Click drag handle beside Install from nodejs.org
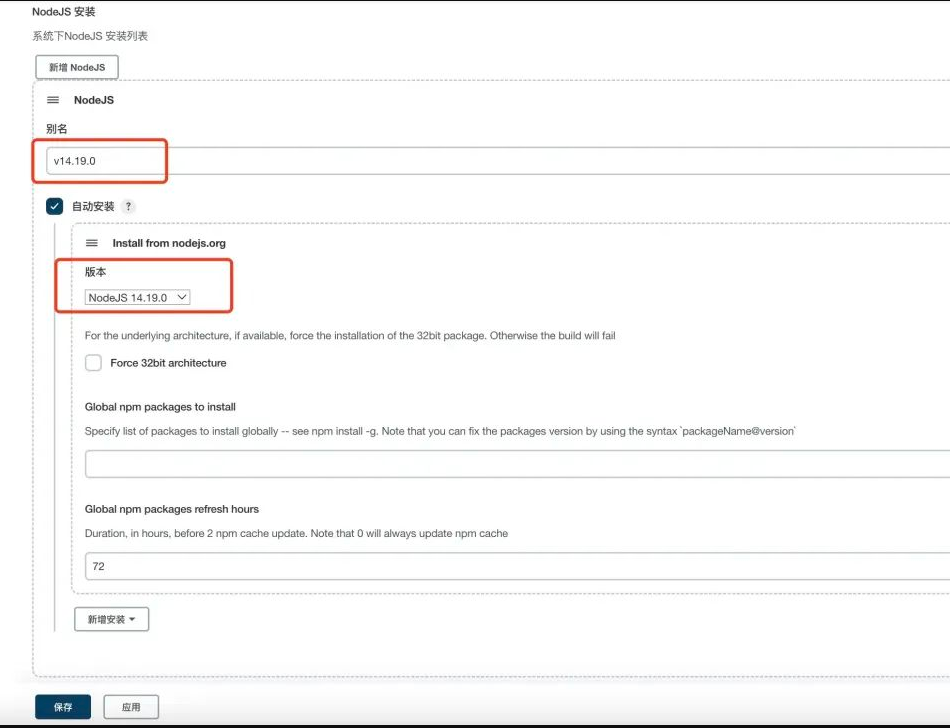The image size is (950, 728). pyautogui.click(x=91, y=243)
